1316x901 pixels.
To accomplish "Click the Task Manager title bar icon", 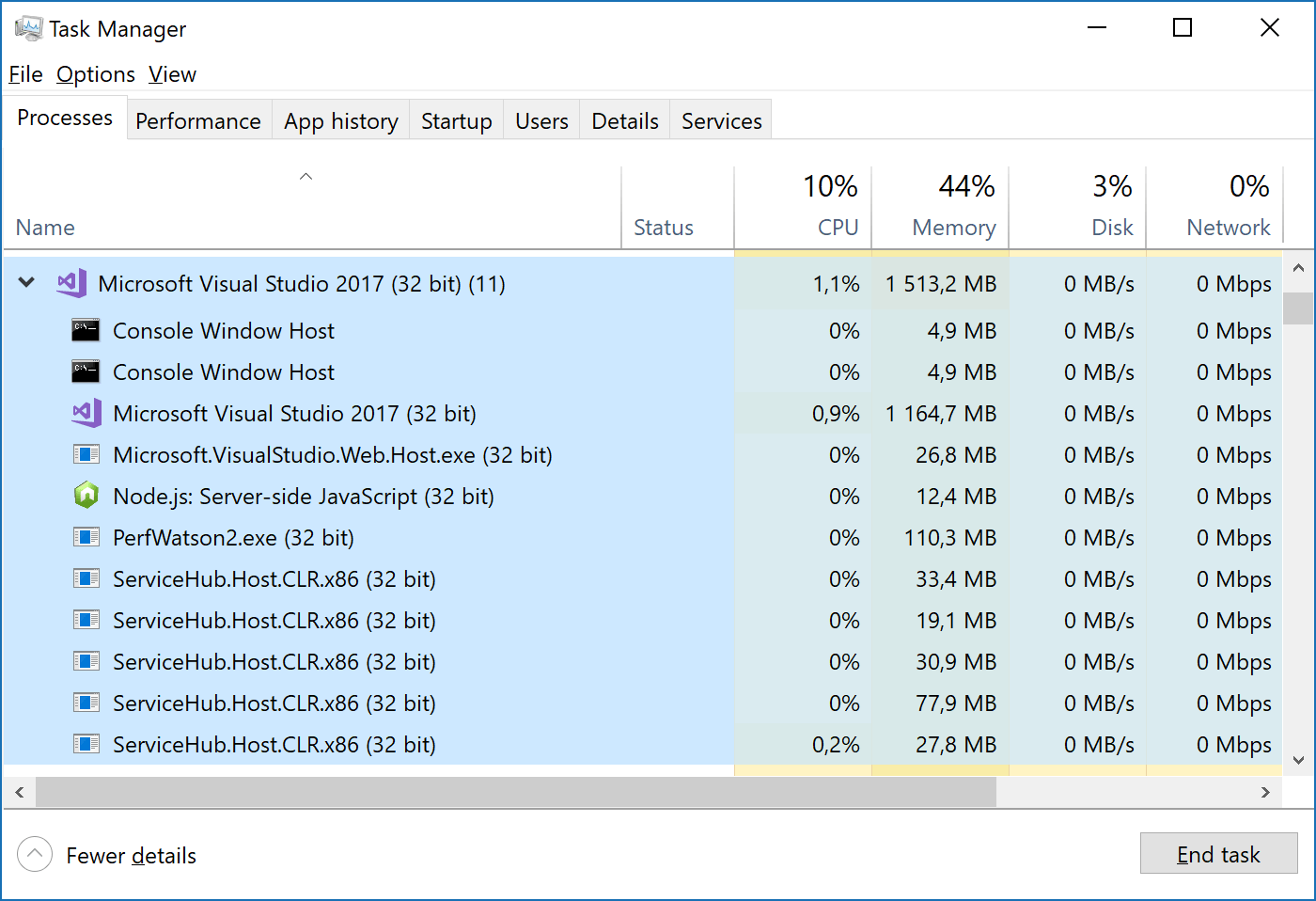I will (x=28, y=28).
